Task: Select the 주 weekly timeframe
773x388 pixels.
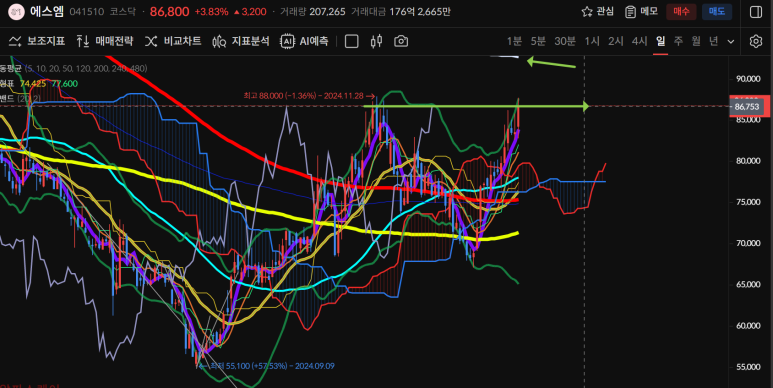Action: (678, 41)
